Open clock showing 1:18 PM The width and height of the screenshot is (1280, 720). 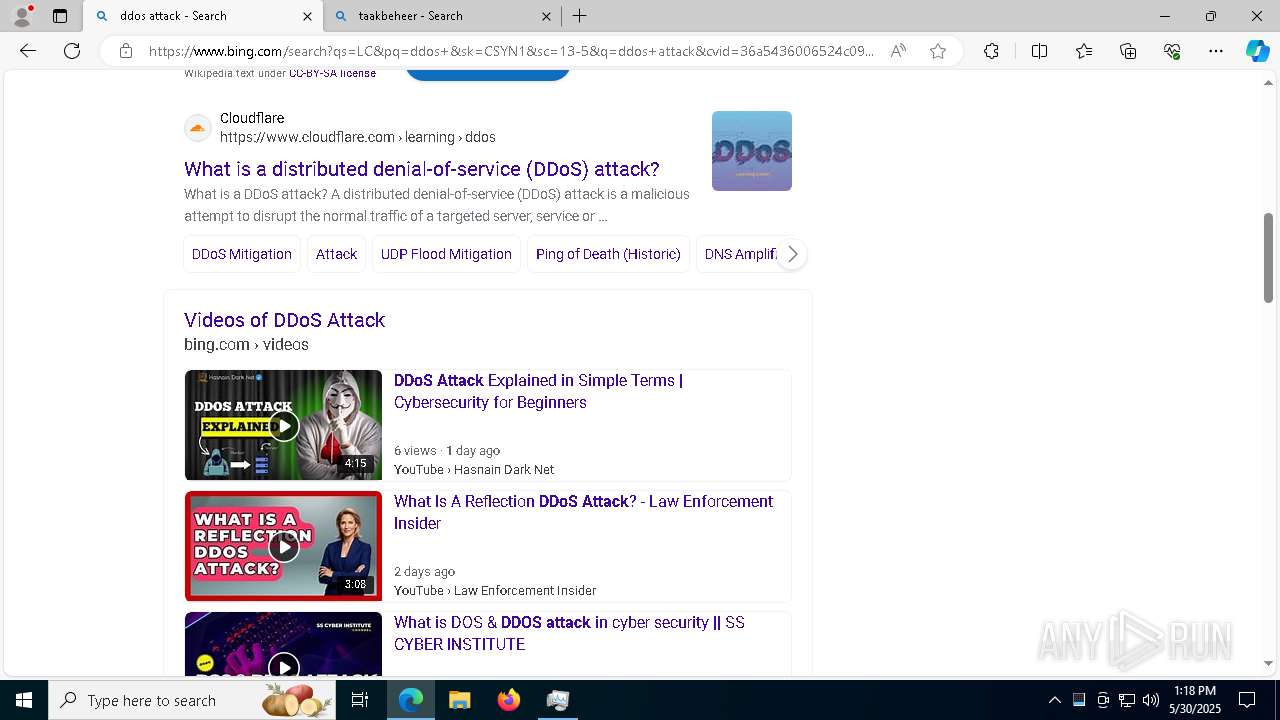[1195, 700]
